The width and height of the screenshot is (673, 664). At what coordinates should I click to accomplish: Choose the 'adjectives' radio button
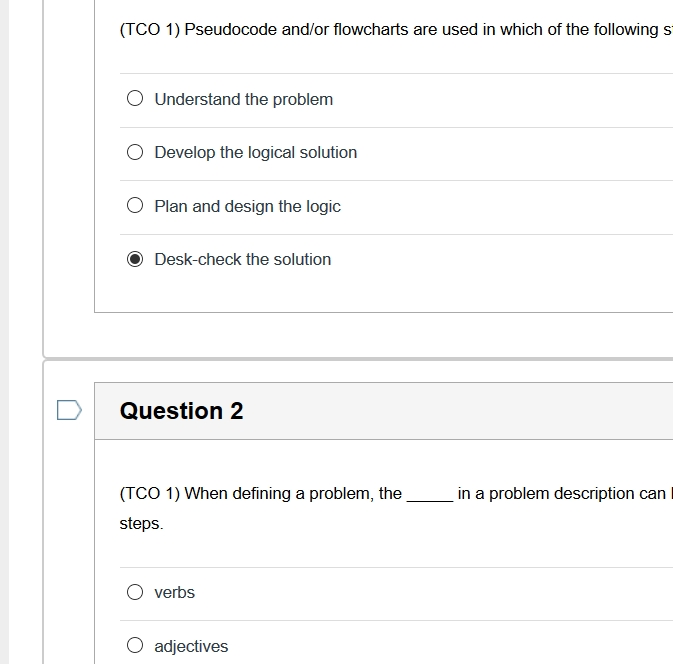pyautogui.click(x=135, y=645)
